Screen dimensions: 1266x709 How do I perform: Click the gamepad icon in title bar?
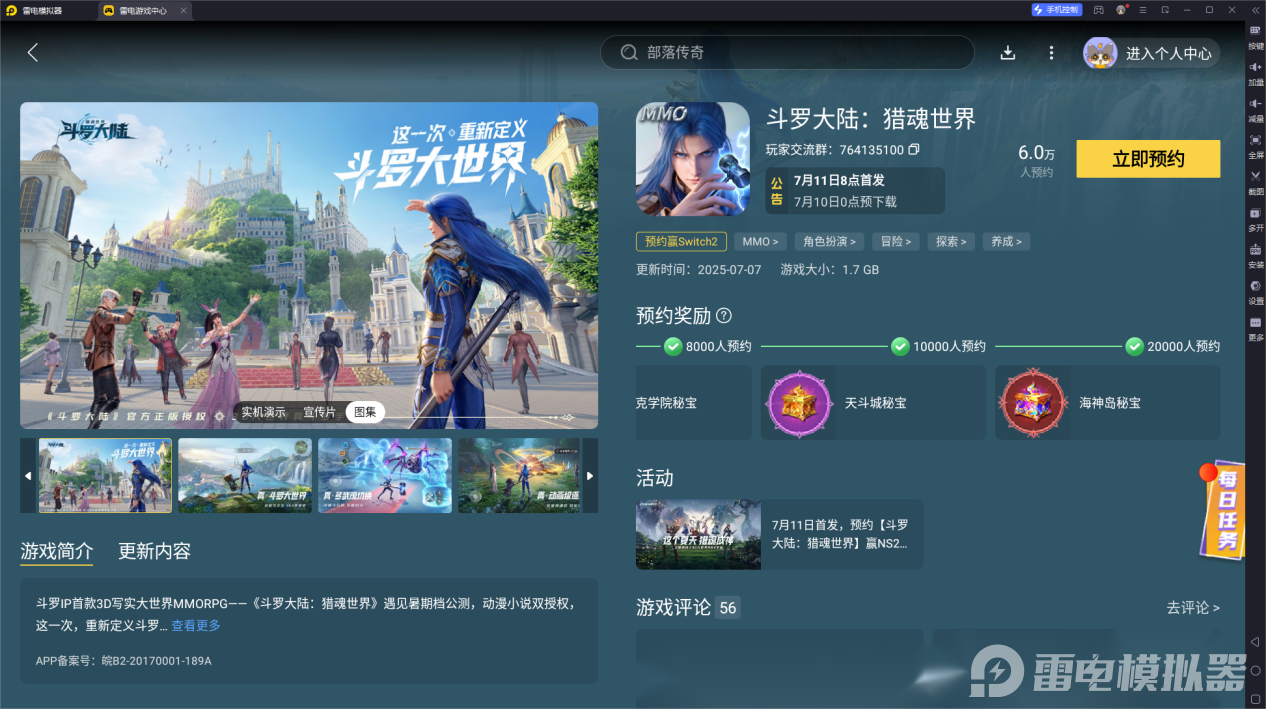[1098, 10]
